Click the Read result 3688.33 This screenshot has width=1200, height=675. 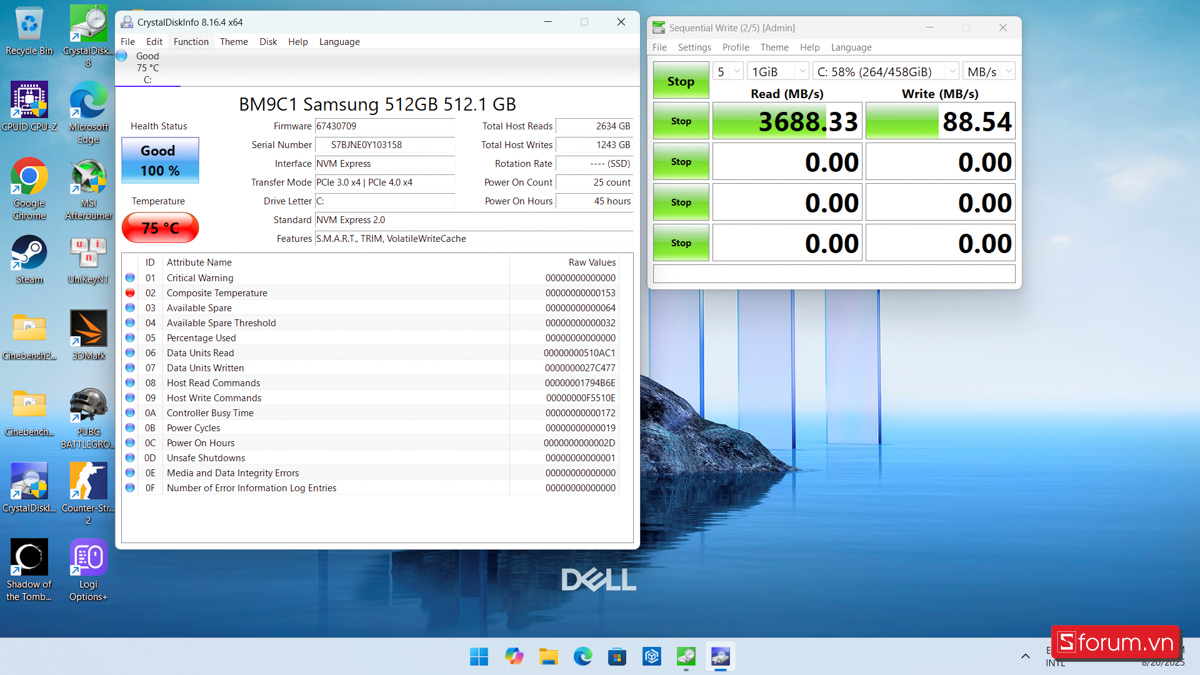[787, 121]
